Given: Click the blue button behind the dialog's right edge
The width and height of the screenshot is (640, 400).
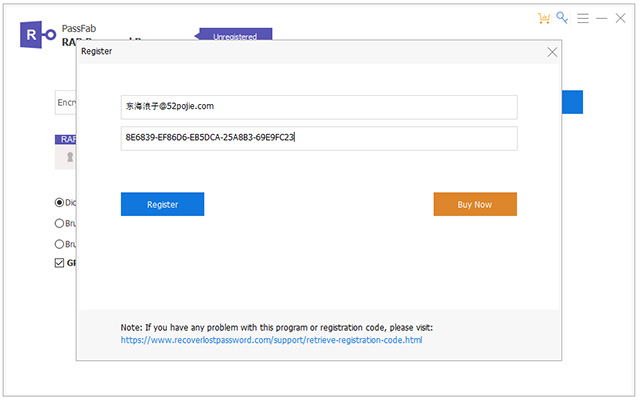Looking at the screenshot, I should (572, 102).
